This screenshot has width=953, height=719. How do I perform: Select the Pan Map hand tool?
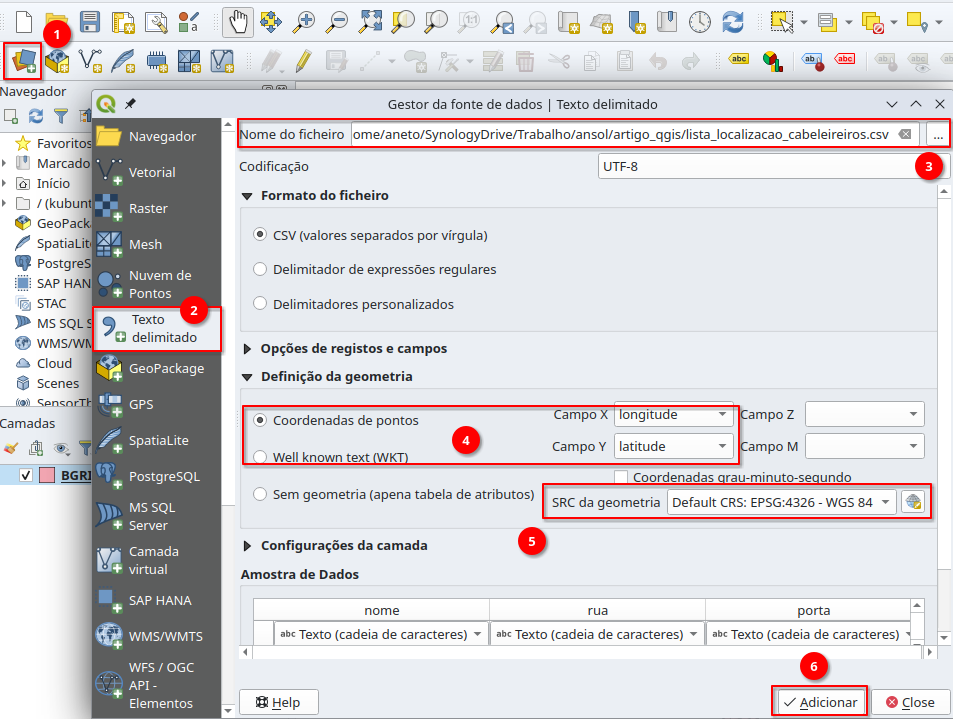click(238, 22)
